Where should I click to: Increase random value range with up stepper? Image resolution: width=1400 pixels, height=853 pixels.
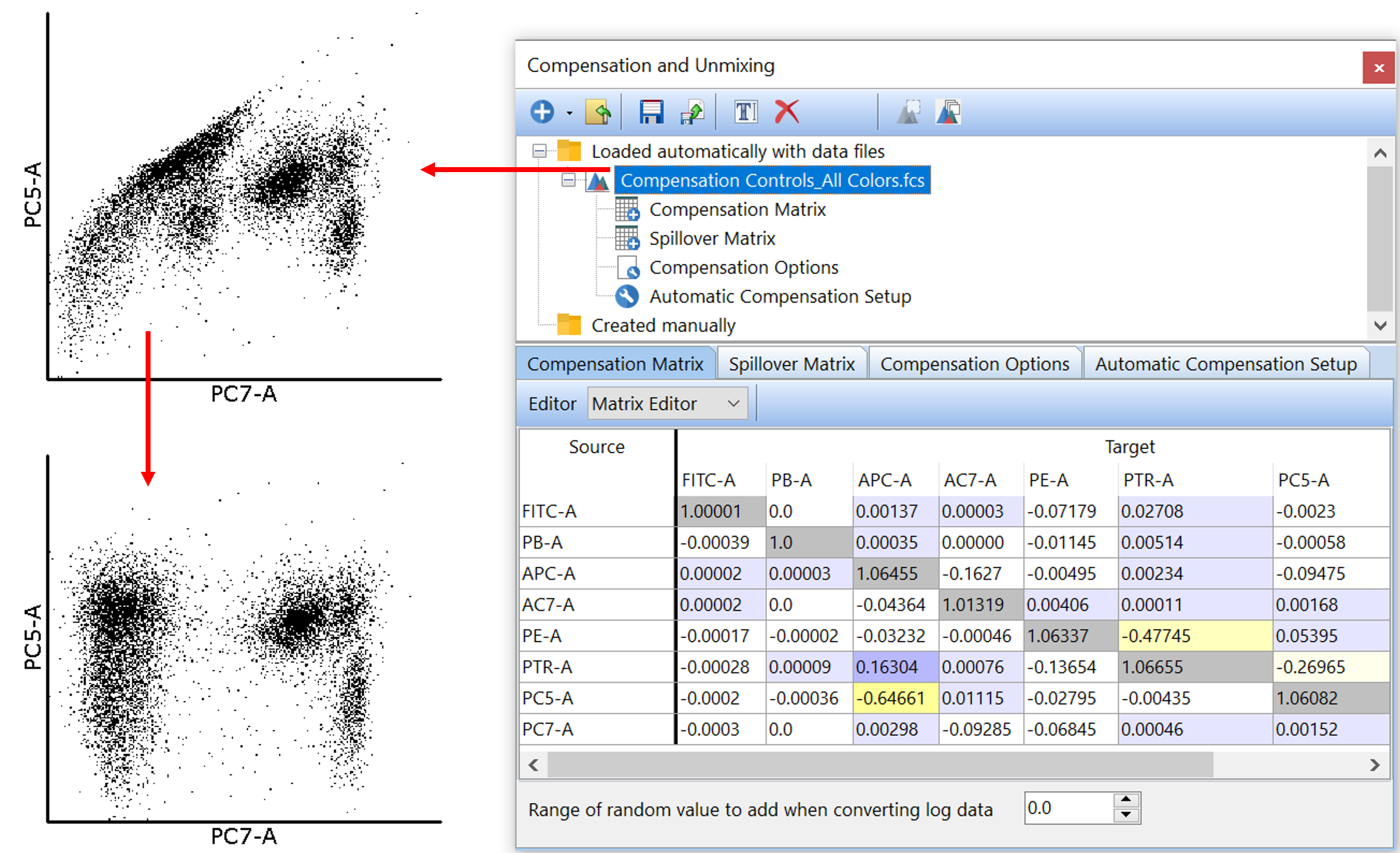point(1126,800)
